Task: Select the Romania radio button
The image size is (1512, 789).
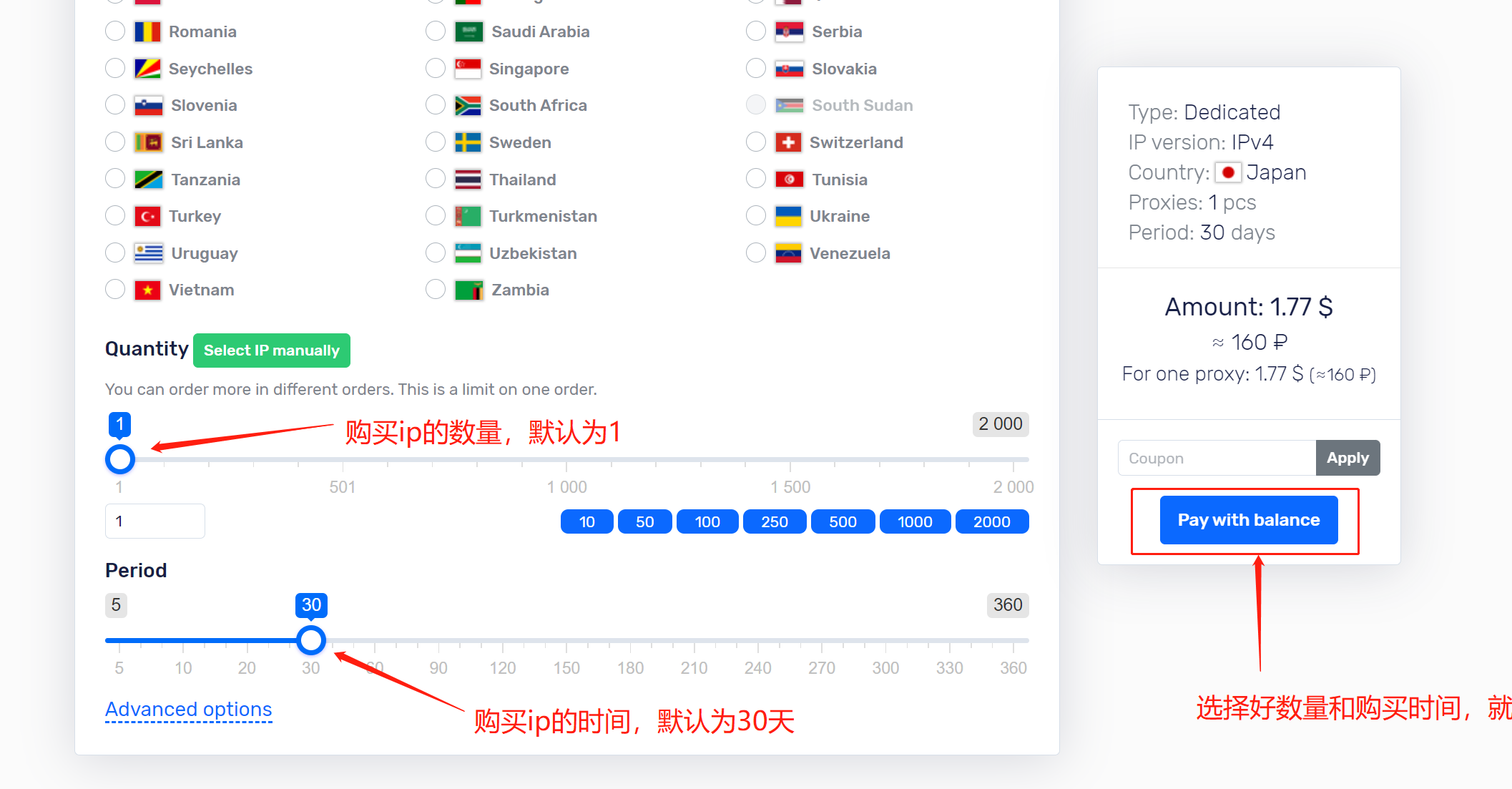Action: (x=115, y=31)
